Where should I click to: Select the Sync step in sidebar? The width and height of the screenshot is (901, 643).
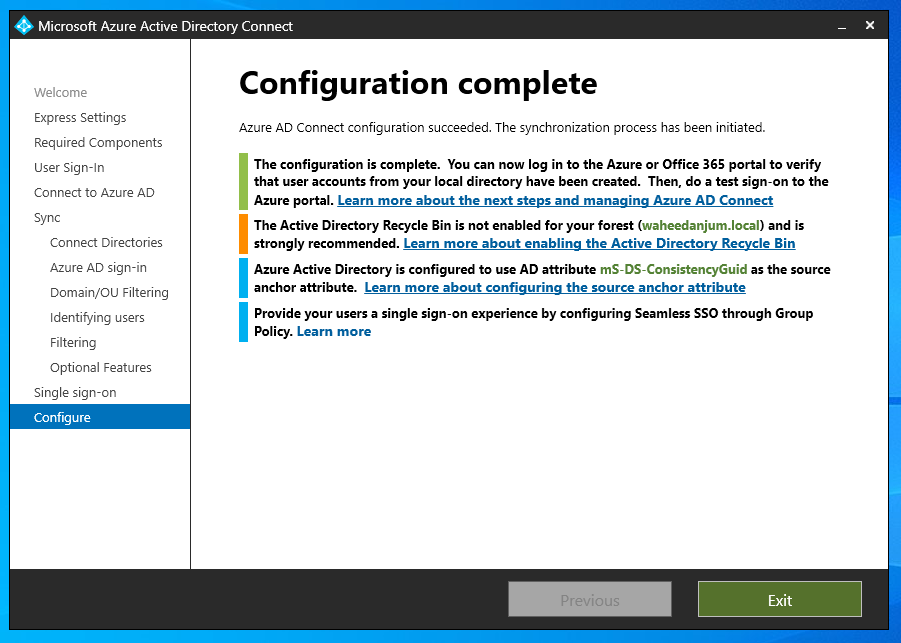tap(47, 218)
